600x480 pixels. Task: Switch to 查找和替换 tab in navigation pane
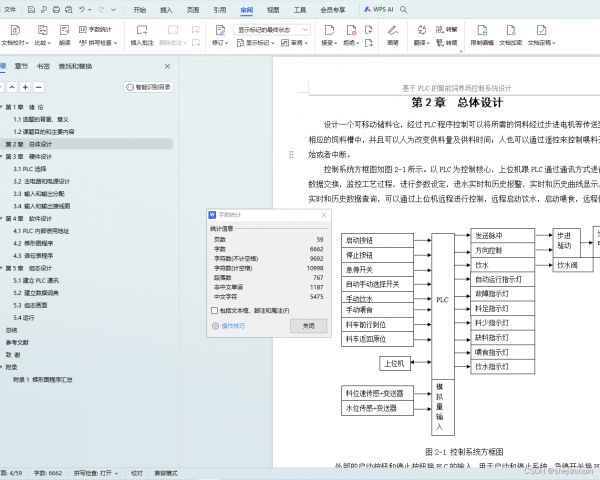pyautogui.click(x=75, y=66)
